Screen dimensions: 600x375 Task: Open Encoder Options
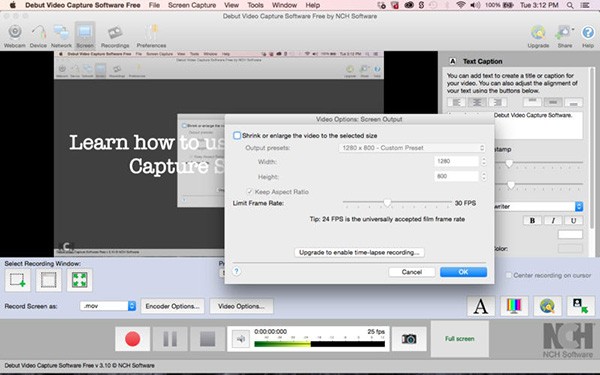pyautogui.click(x=172, y=306)
